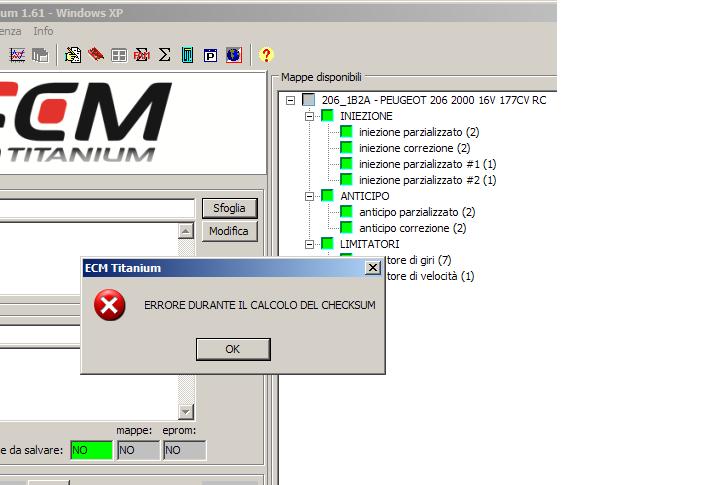This screenshot has width=720, height=485.
Task: Select iniezione correzione (2) map
Action: click(x=415, y=148)
